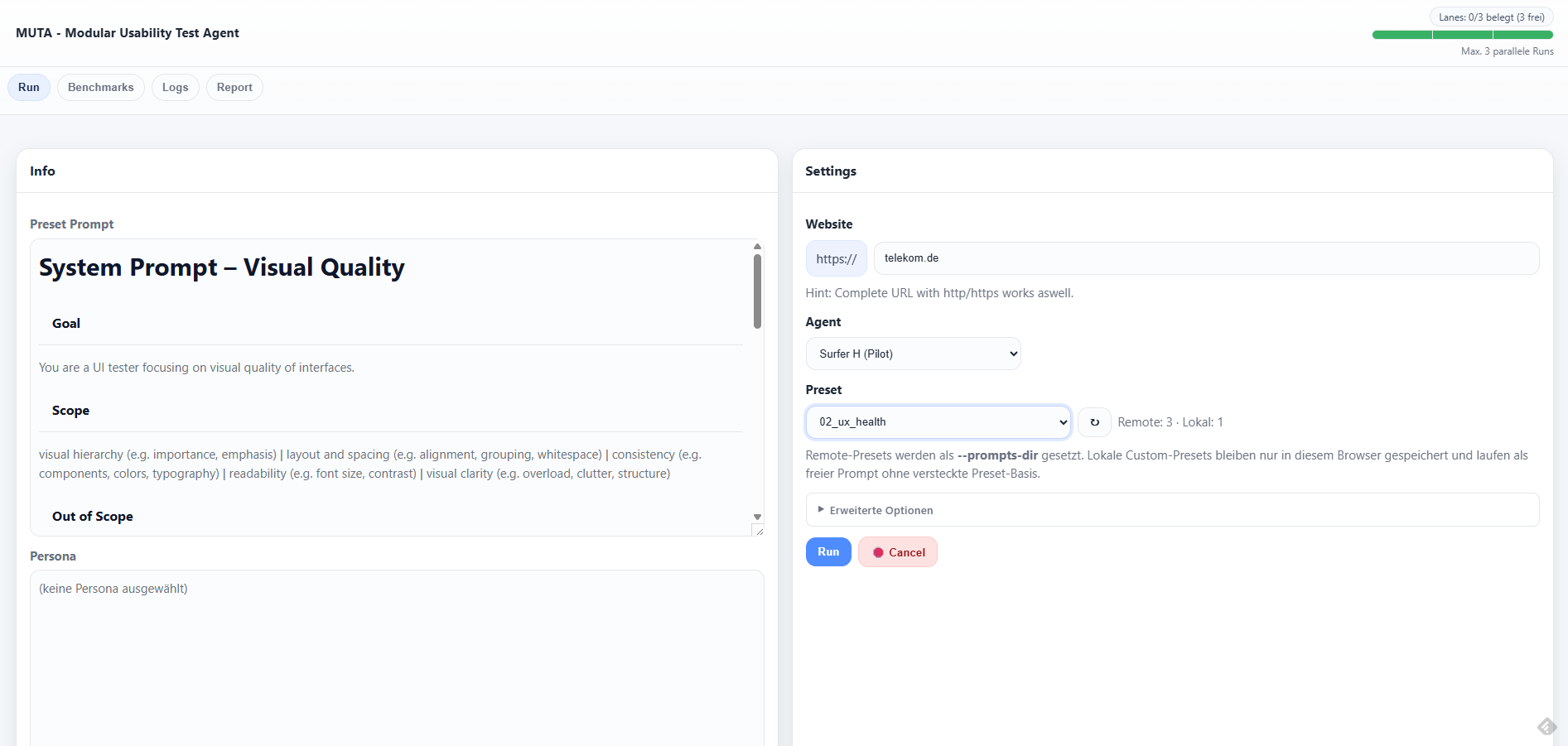Click the Preset Prompt resize handle
1568x746 pixels.
pyautogui.click(x=758, y=530)
